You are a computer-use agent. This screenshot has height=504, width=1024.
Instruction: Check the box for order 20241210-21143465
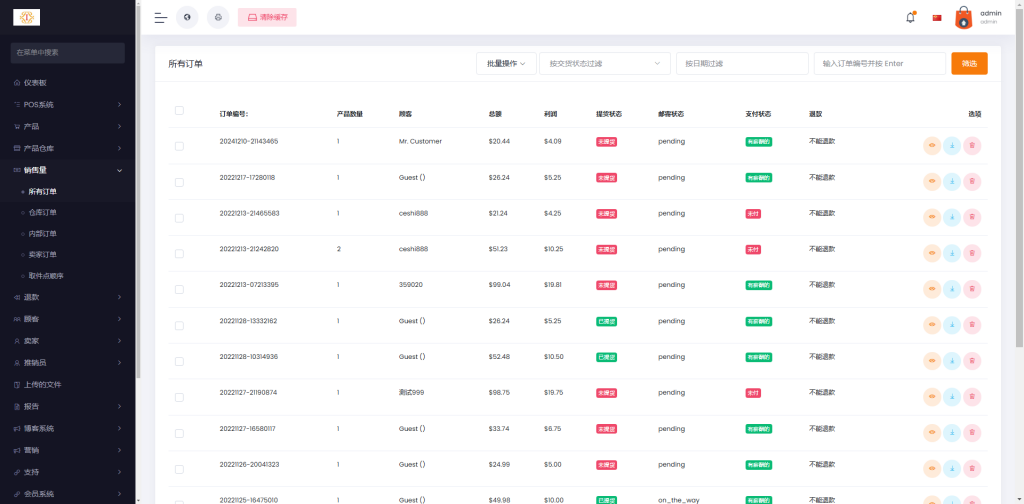click(x=179, y=146)
